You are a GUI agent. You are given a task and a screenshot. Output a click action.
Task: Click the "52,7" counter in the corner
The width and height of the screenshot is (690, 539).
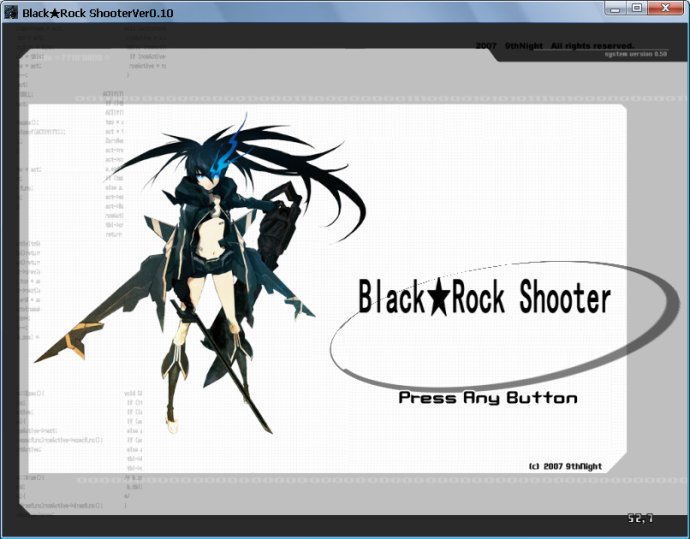(x=640, y=519)
